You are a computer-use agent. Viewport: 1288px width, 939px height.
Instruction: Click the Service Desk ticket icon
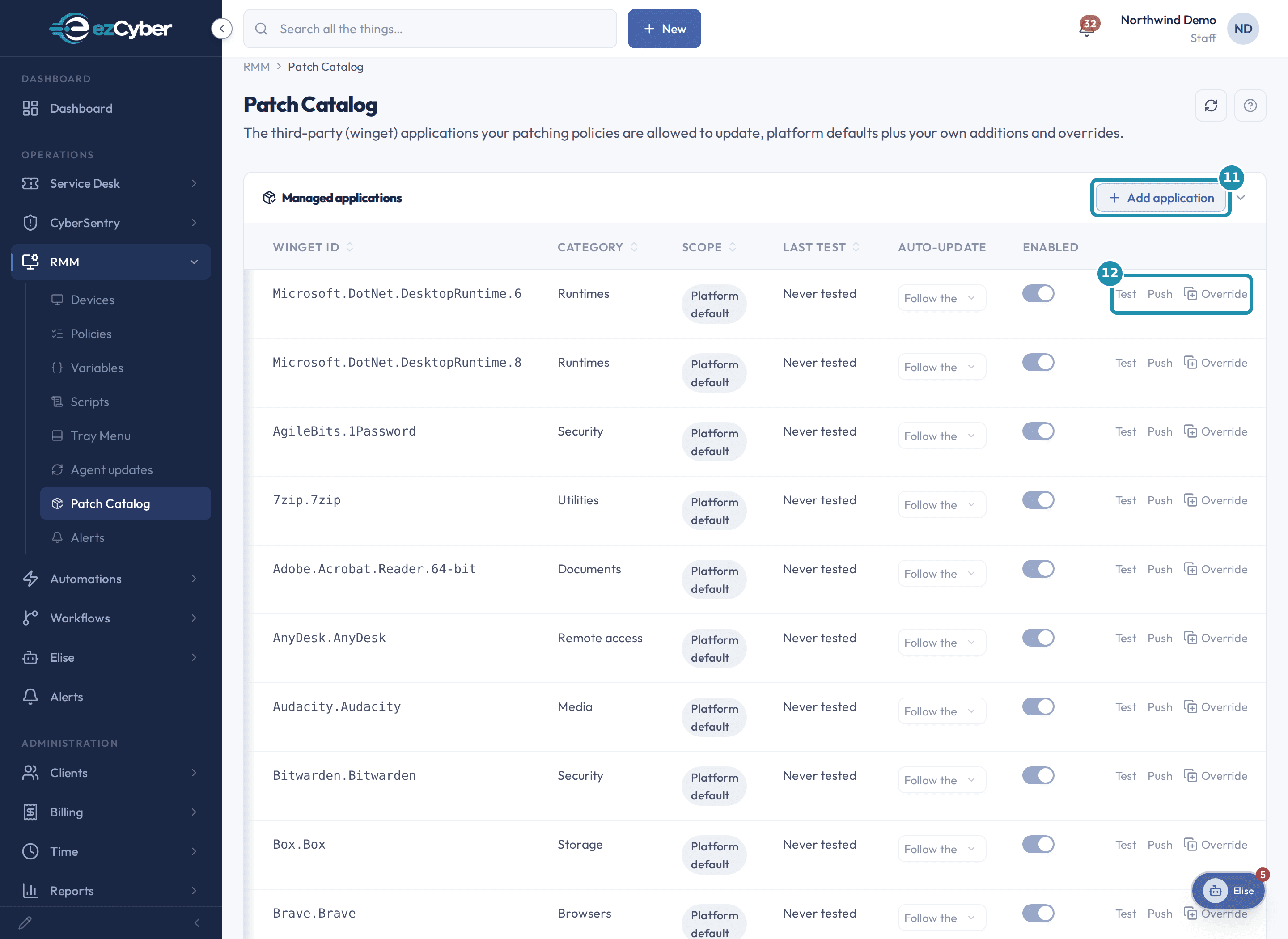30,183
